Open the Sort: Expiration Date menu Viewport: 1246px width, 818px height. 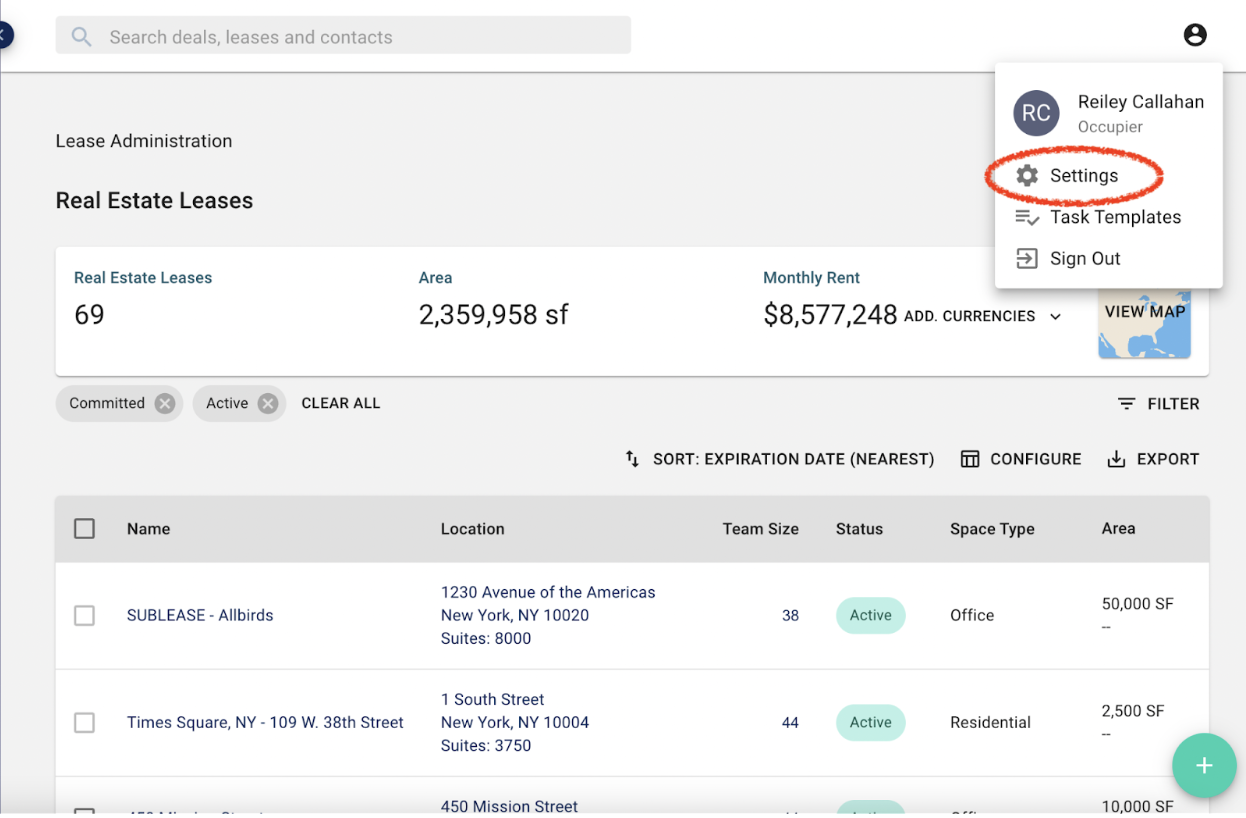pos(780,459)
